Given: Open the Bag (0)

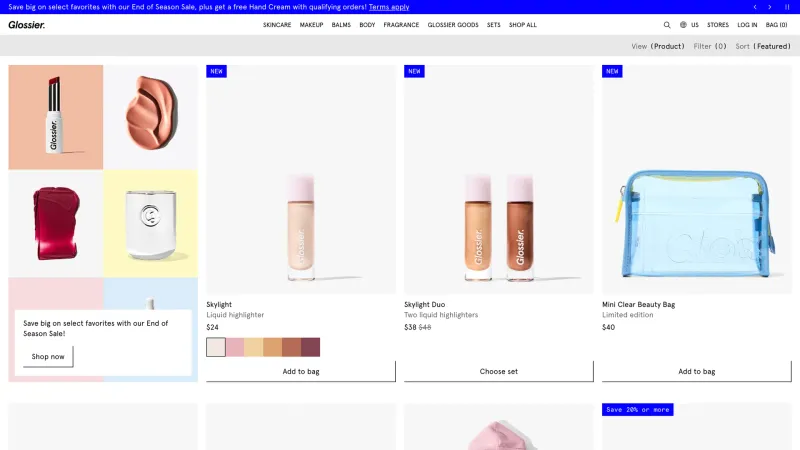Looking at the screenshot, I should pos(777,24).
